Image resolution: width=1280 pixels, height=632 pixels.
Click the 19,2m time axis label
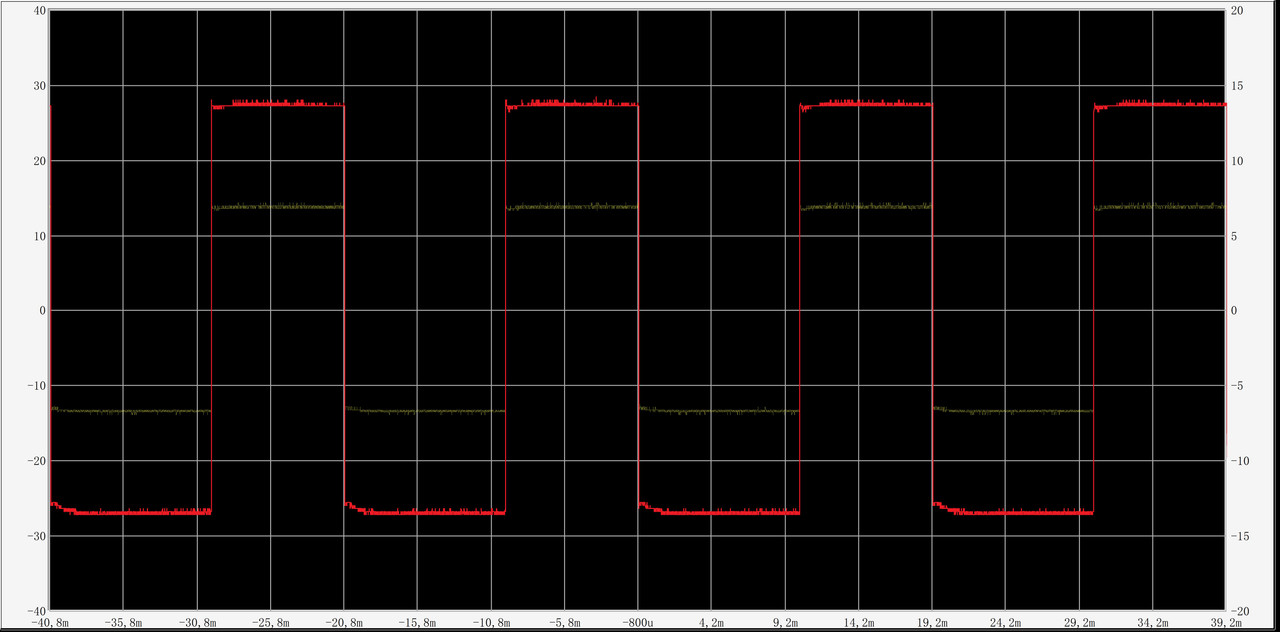point(932,622)
